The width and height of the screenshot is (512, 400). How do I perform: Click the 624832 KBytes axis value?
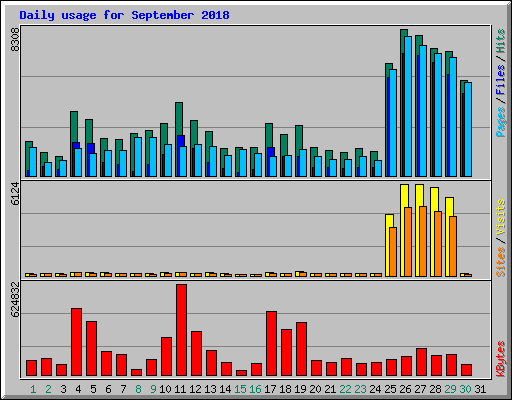15,300
